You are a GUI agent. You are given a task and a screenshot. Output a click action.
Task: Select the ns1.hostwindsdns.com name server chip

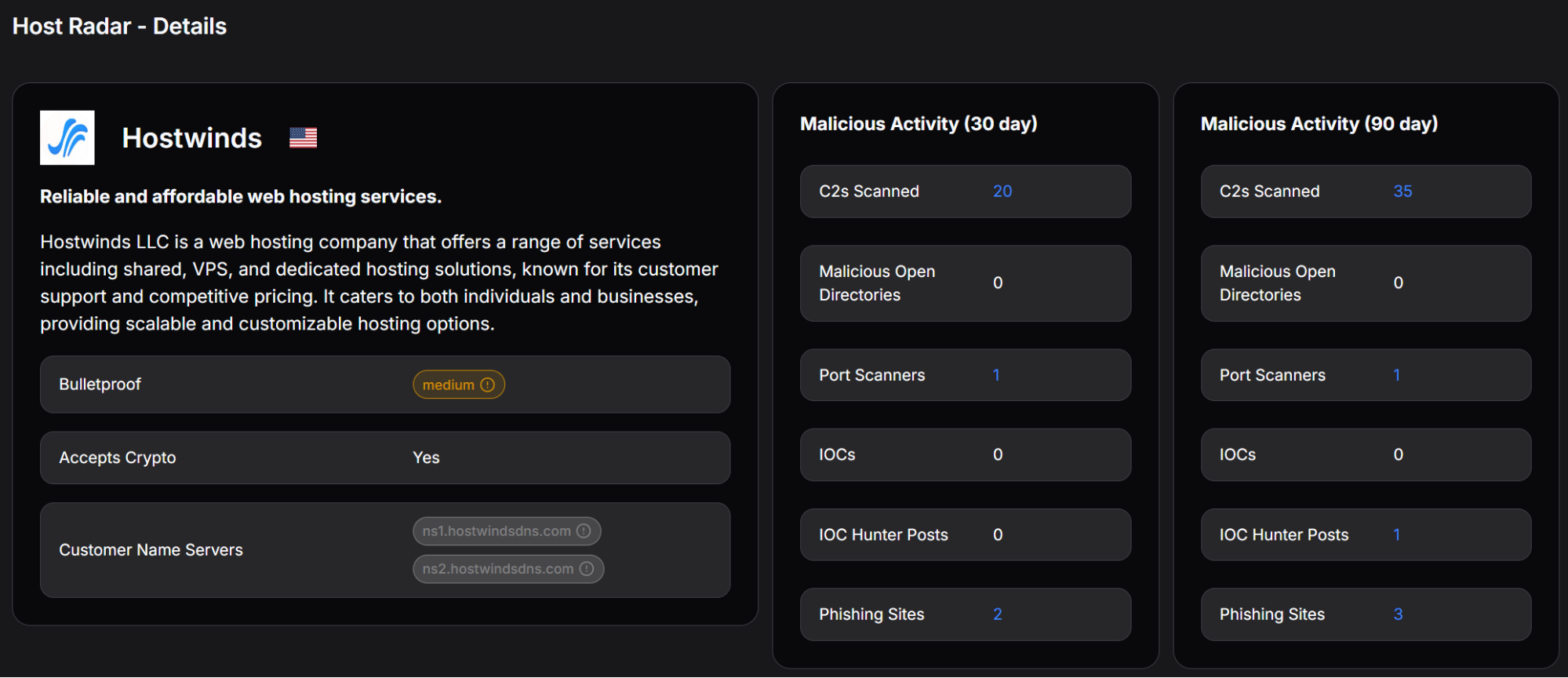pos(497,531)
